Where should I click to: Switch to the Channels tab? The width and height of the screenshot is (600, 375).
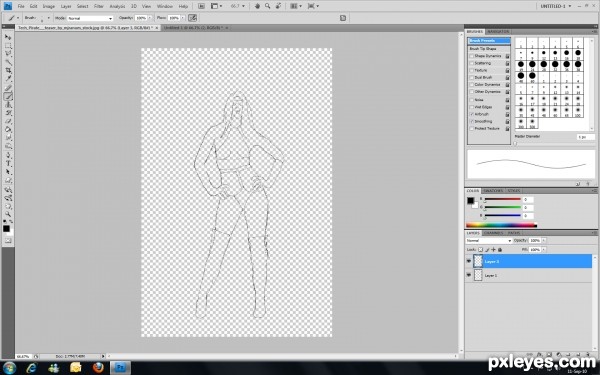(x=494, y=233)
